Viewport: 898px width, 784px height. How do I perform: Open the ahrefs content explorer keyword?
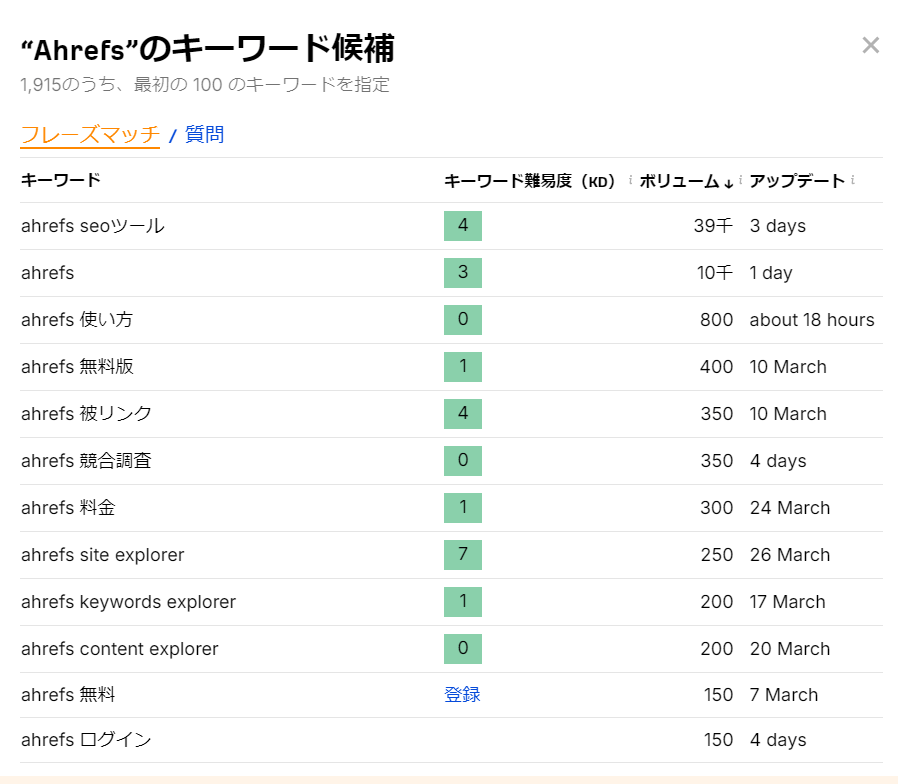click(120, 649)
